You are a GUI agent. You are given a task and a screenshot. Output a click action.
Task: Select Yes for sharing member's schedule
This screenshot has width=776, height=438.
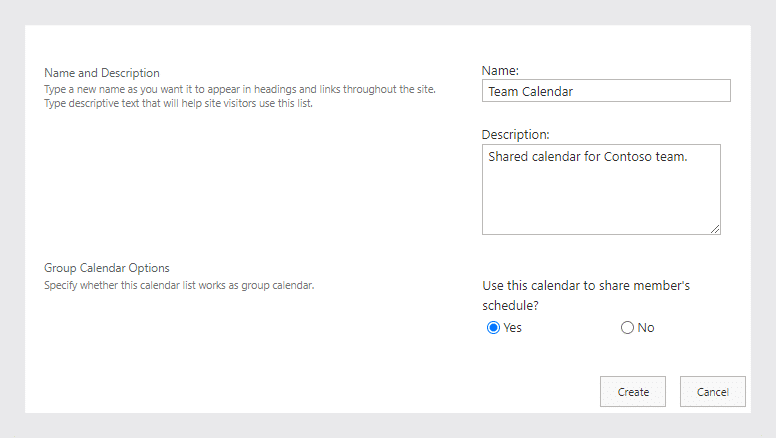point(493,328)
